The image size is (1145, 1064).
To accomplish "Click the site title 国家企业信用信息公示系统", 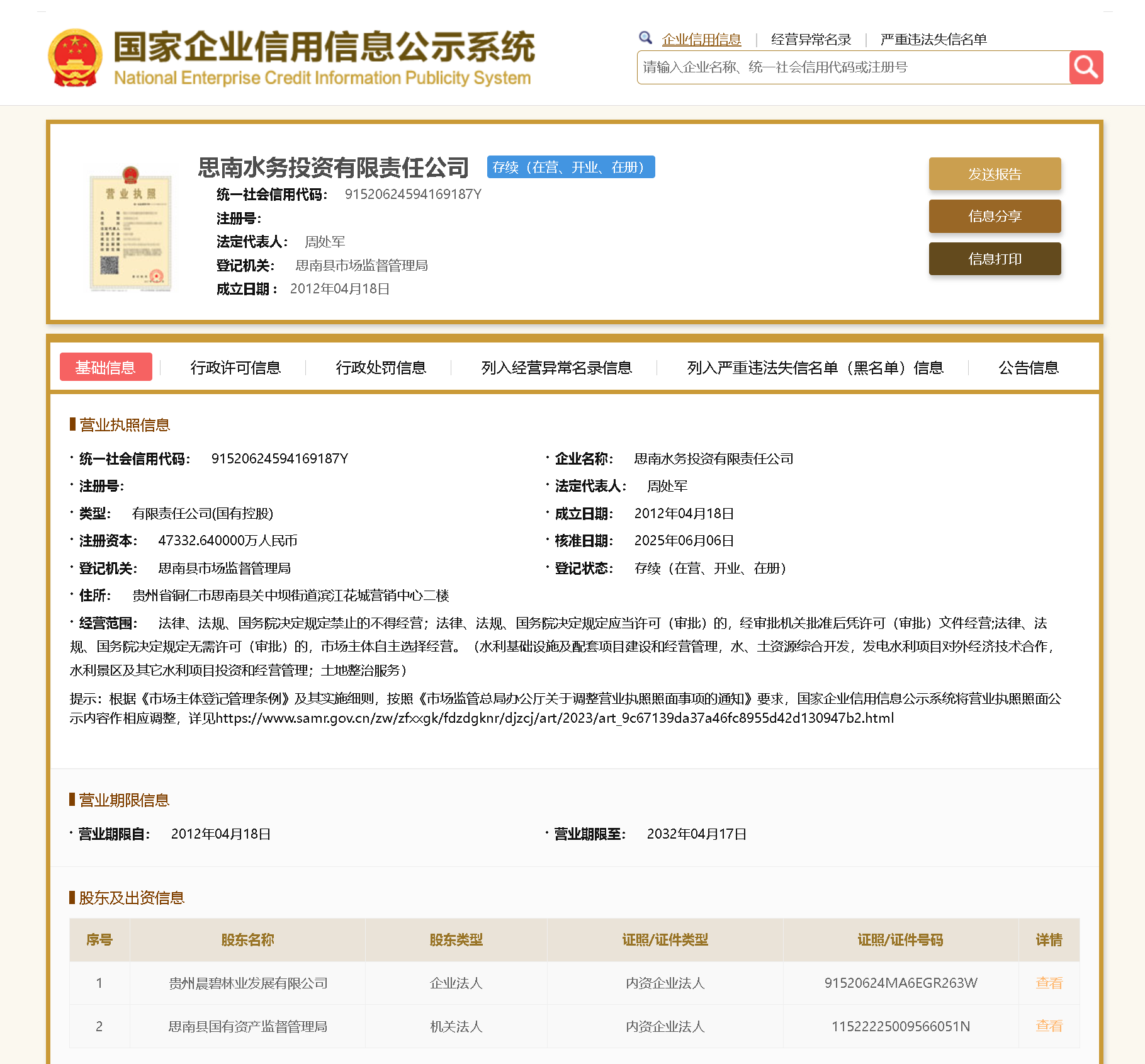I will [x=324, y=47].
